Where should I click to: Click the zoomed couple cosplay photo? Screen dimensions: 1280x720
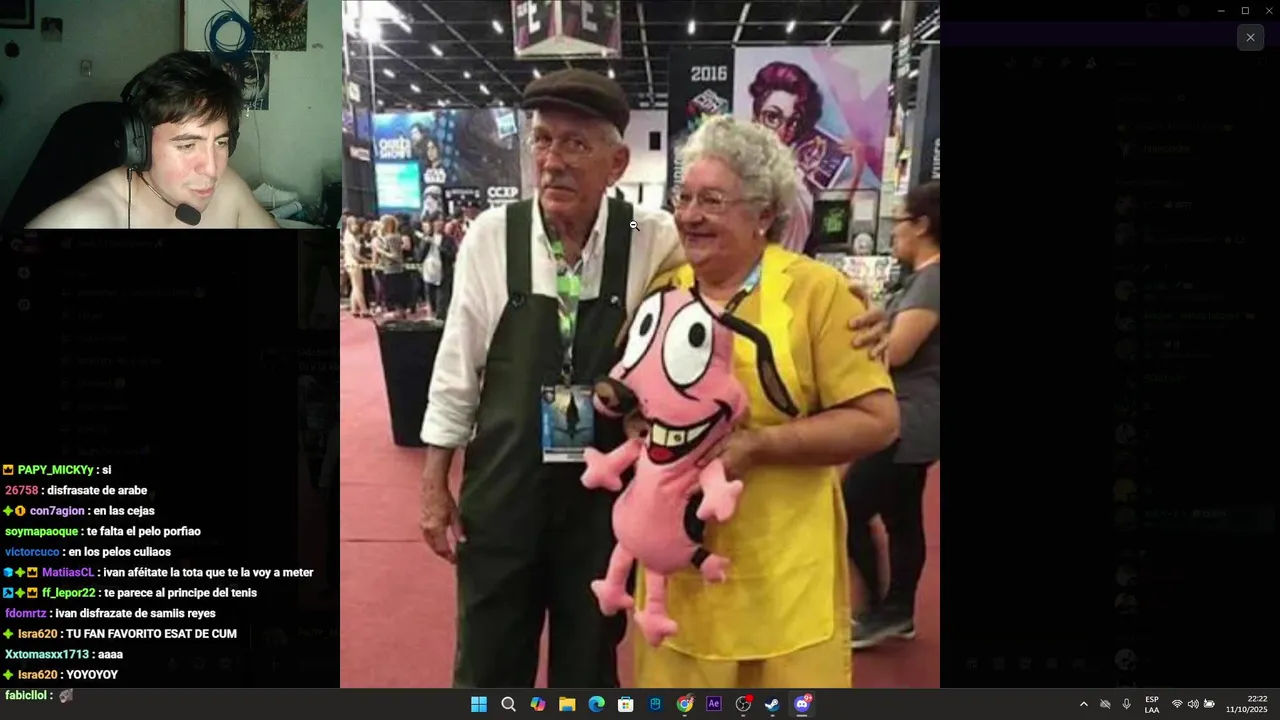point(640,344)
